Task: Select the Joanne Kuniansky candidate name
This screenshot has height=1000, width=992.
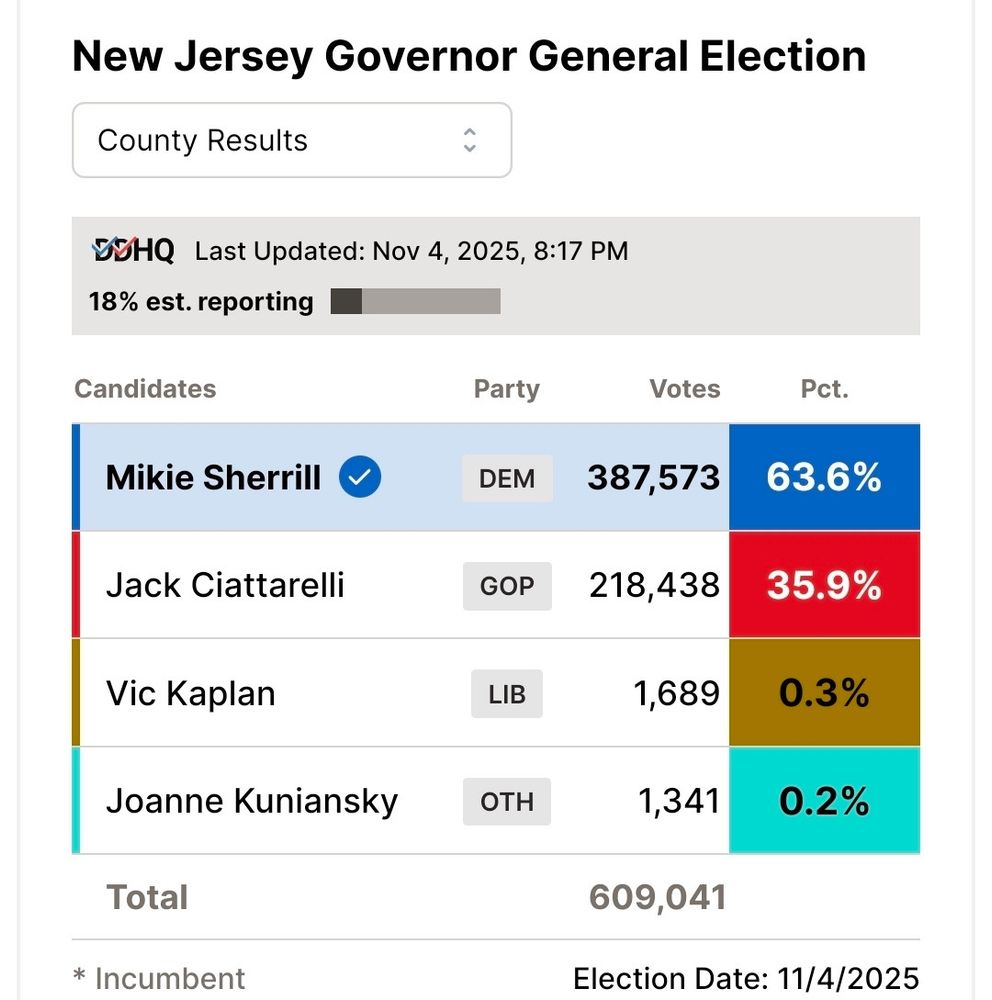Action: [x=252, y=801]
